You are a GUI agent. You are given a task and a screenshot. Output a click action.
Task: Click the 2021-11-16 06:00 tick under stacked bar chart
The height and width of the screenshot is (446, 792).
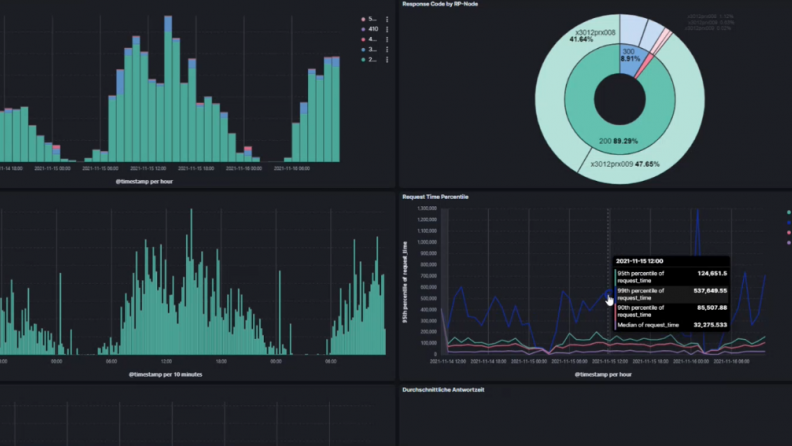pos(291,169)
